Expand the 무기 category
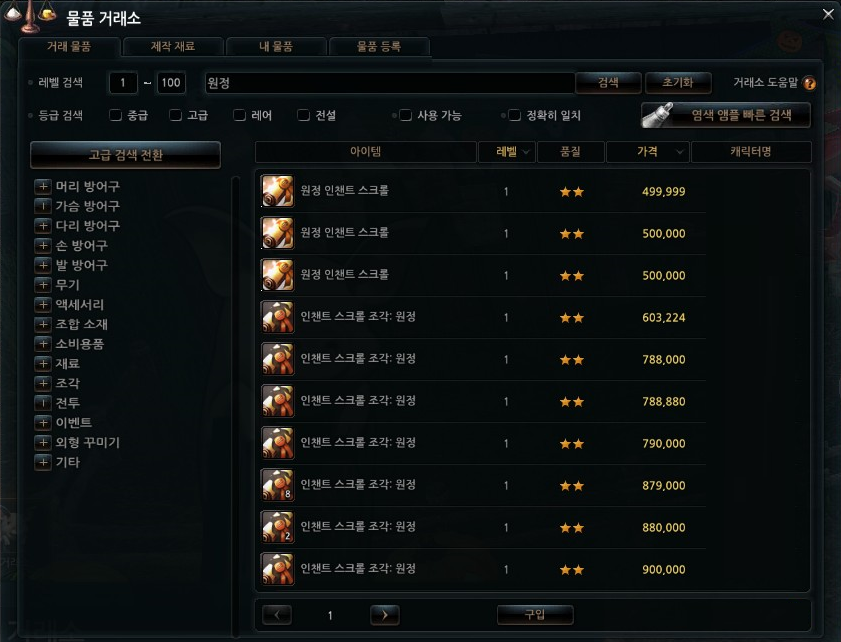Screen dimensions: 841x642 click(x=43, y=285)
